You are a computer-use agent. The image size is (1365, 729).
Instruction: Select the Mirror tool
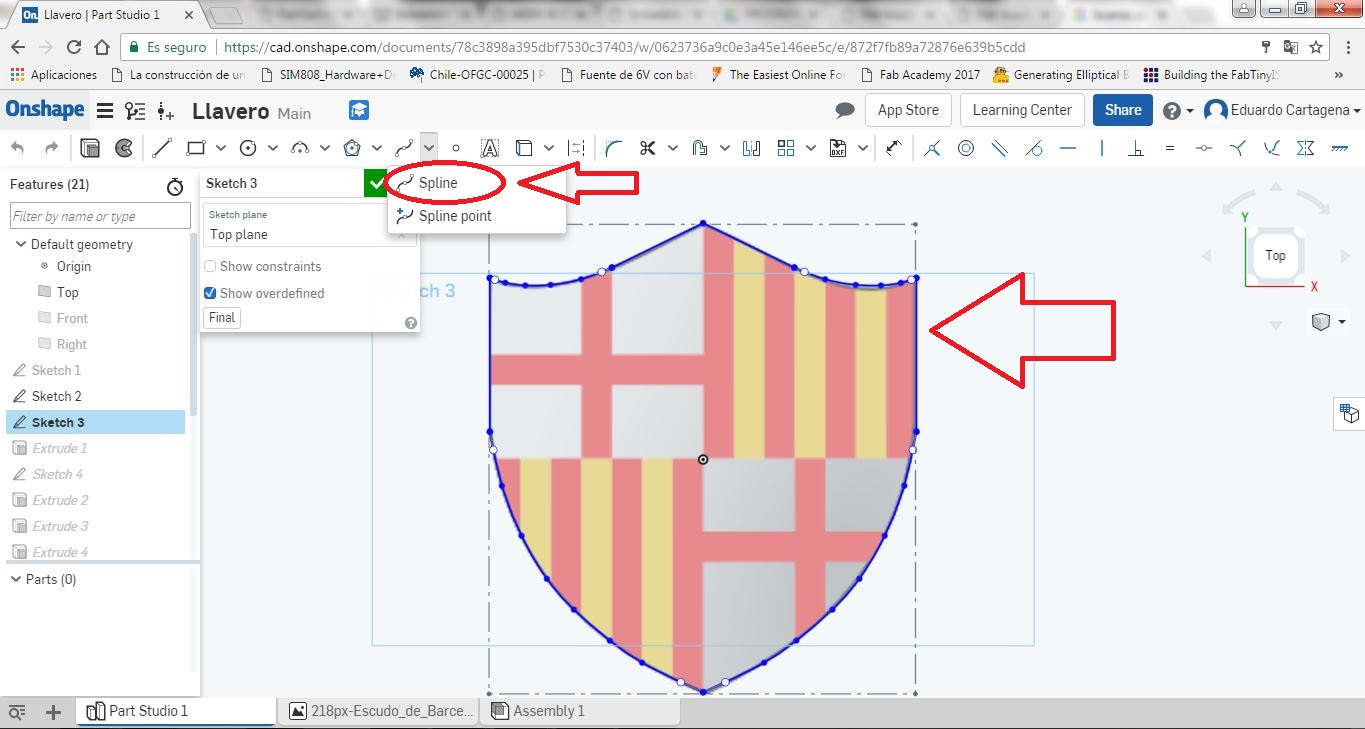tap(752, 148)
